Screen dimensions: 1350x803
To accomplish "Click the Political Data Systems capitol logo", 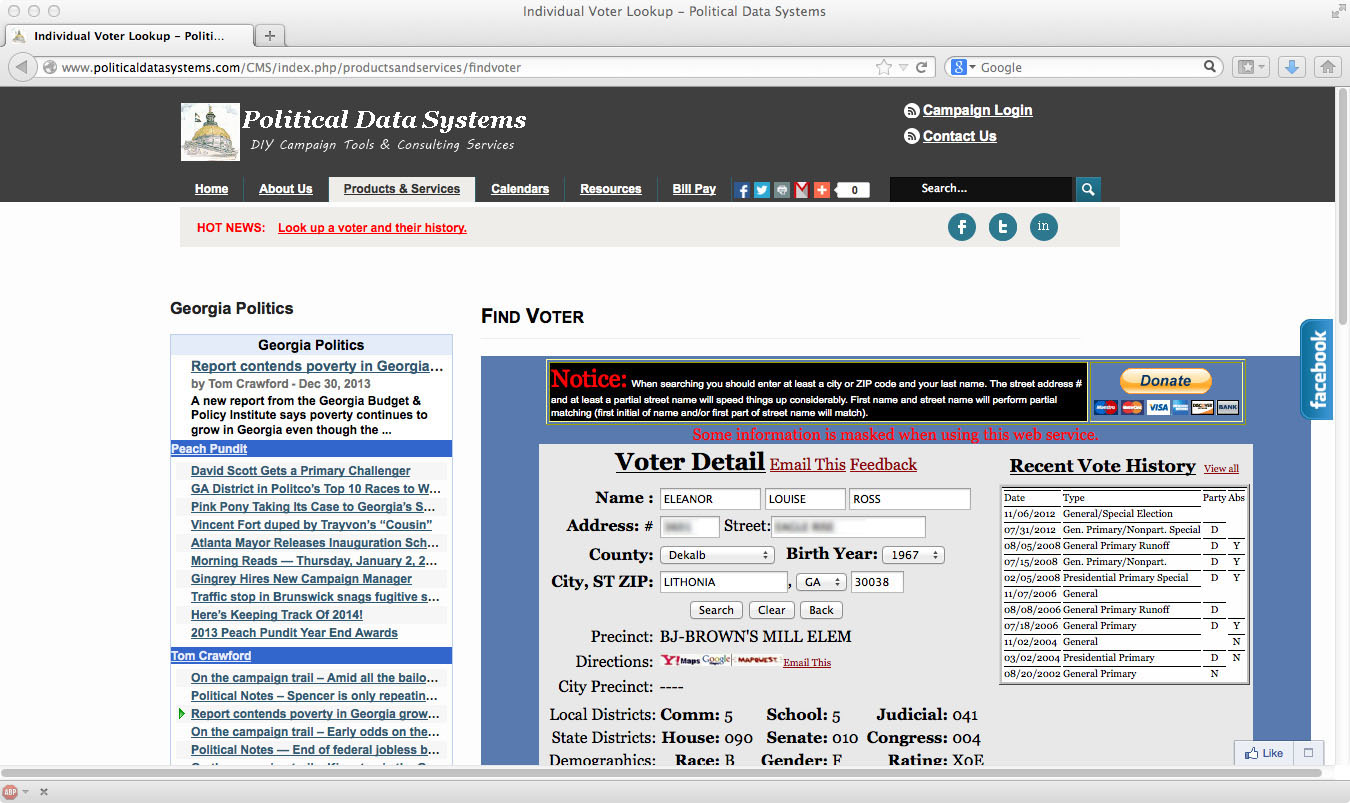I will point(210,132).
